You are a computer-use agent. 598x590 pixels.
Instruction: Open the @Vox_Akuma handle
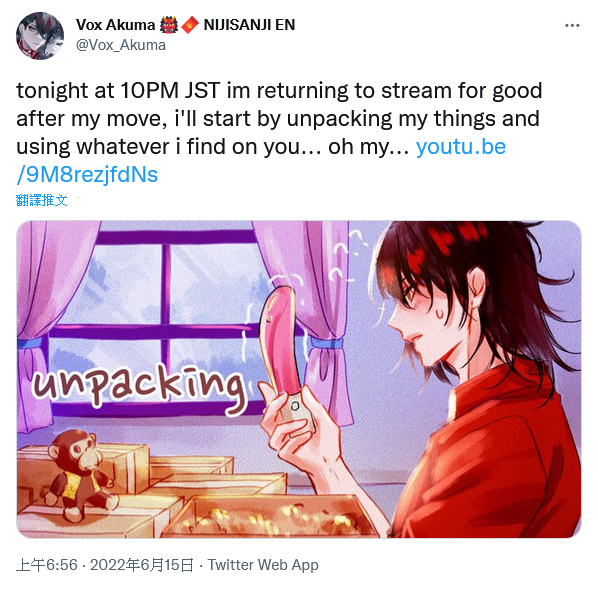coord(121,45)
